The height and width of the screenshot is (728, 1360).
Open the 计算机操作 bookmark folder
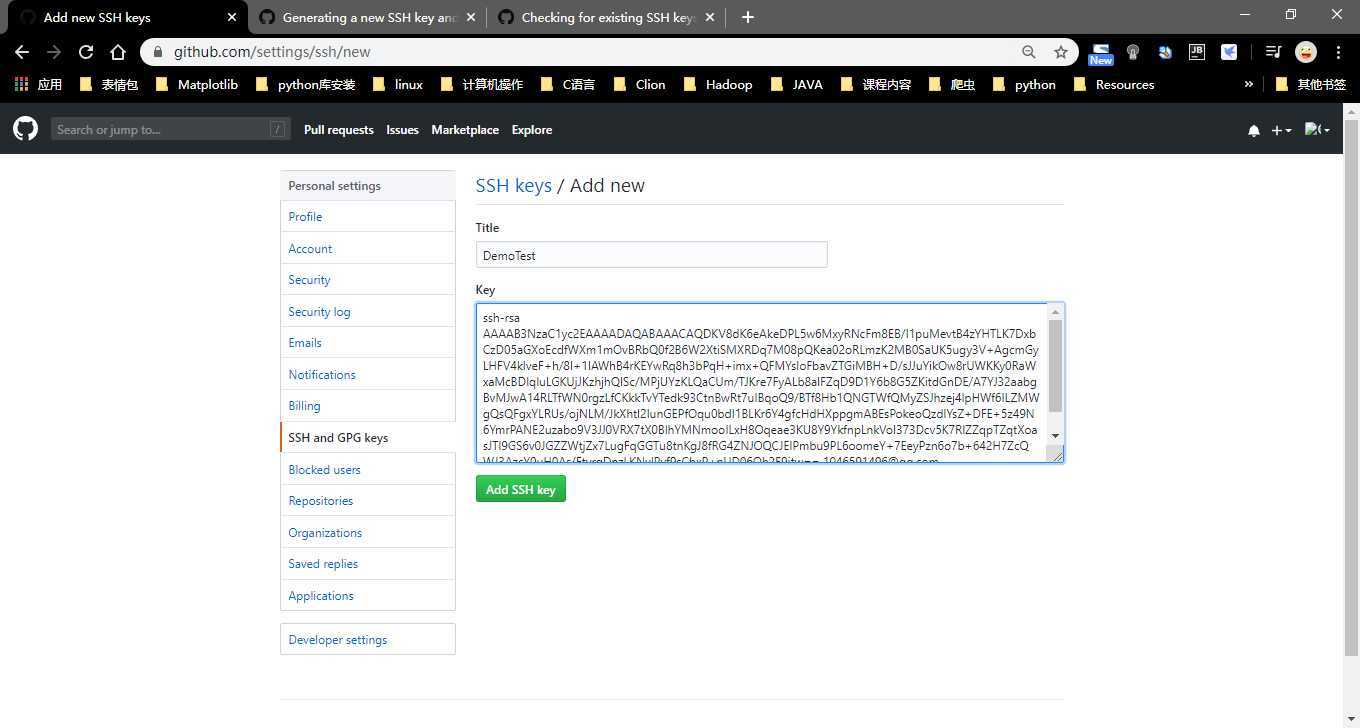pos(482,85)
